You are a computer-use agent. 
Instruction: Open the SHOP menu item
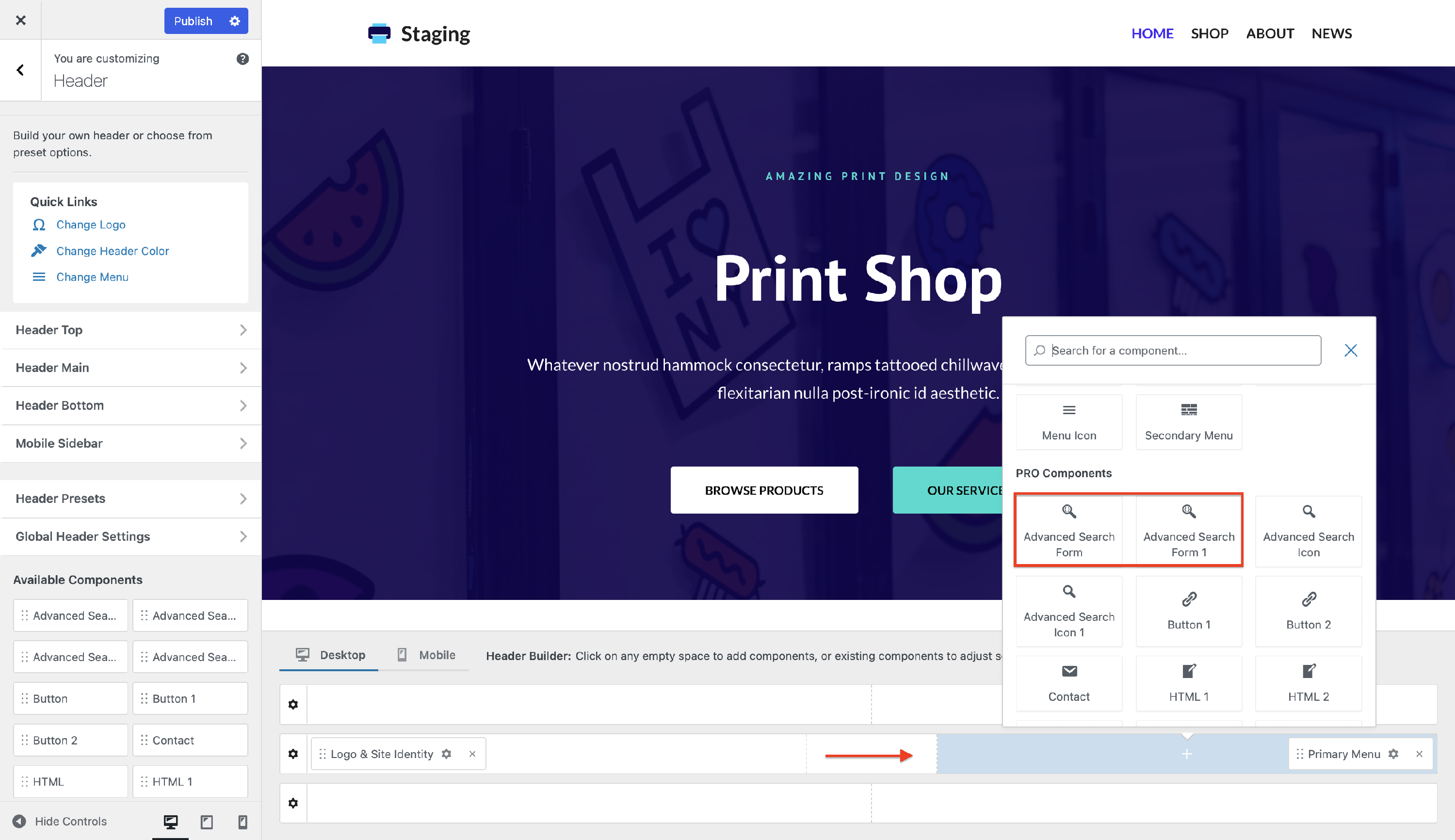pyautogui.click(x=1209, y=33)
